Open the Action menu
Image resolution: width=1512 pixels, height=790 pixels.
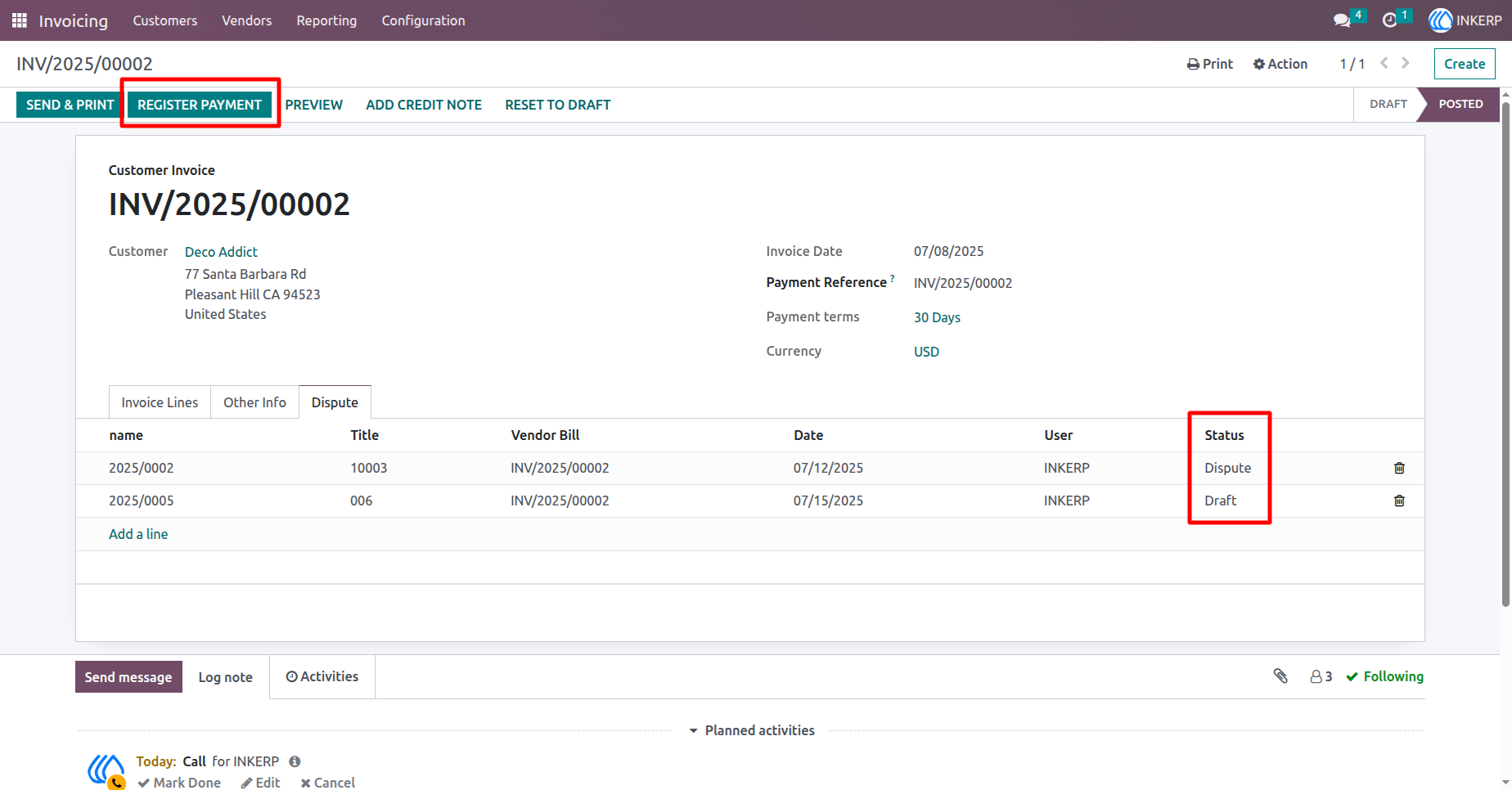1280,64
